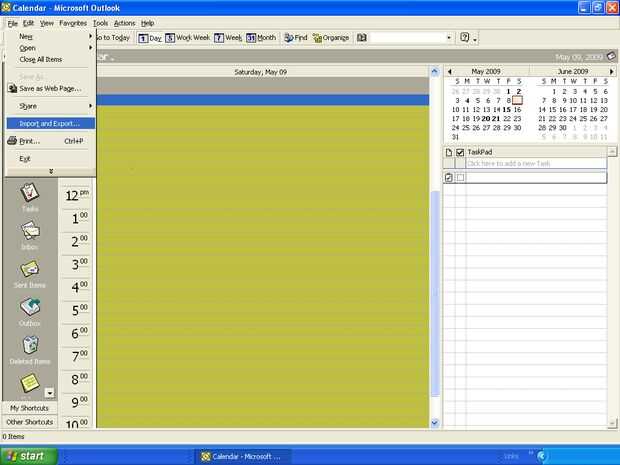This screenshot has height=465, width=620.
Task: Click the Organize toolbar button
Action: coord(331,38)
